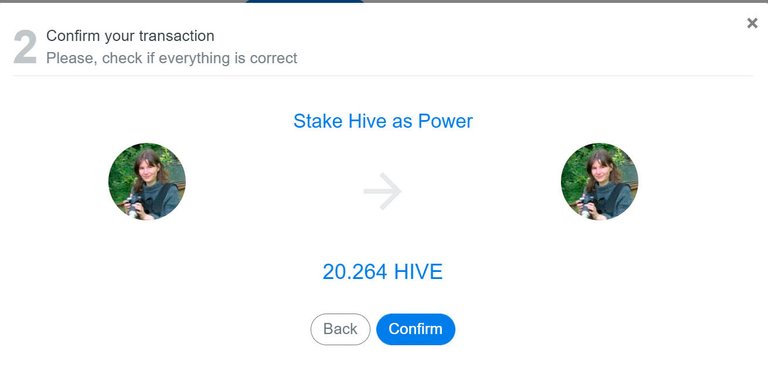The height and width of the screenshot is (365, 768).
Task: Click the word "Power" in the heading
Action: pos(445,121)
